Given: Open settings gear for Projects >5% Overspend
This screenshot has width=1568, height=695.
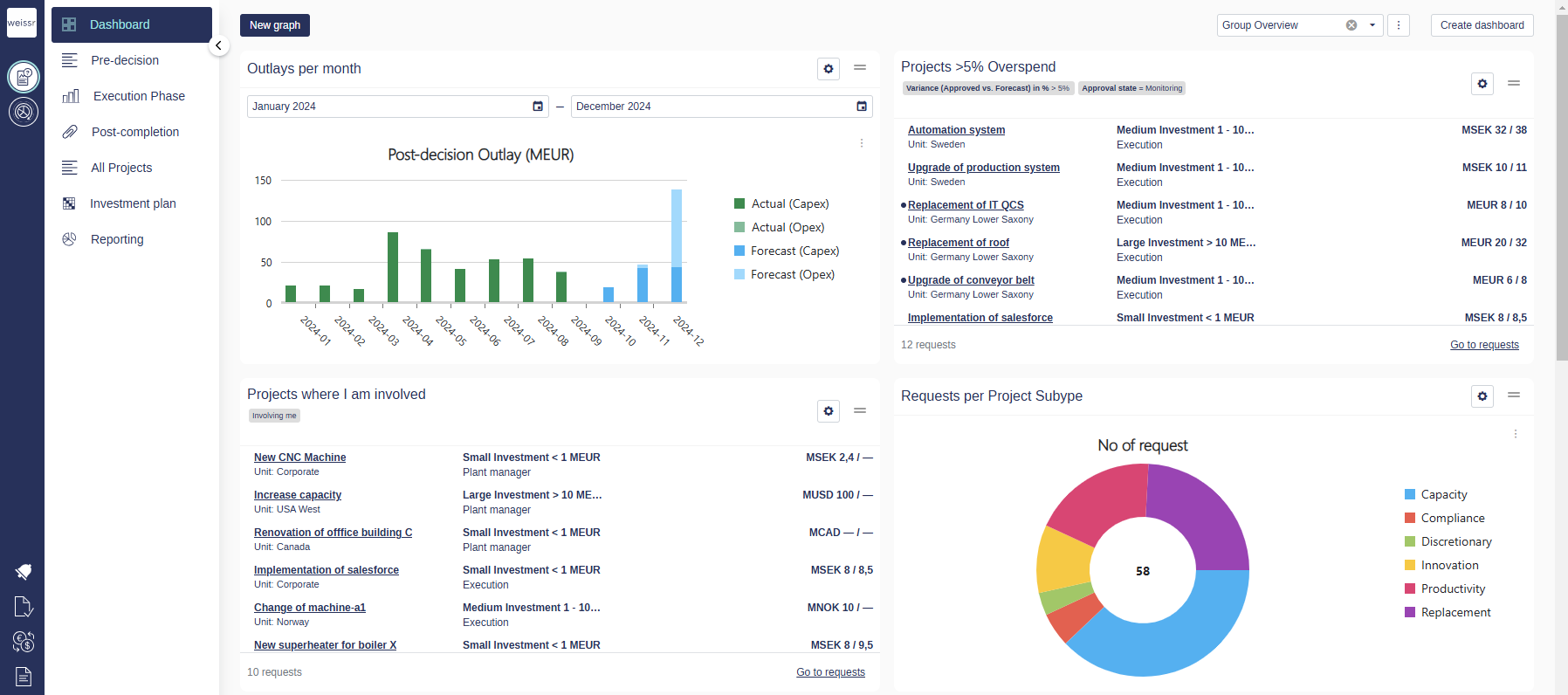Looking at the screenshot, I should point(1482,84).
